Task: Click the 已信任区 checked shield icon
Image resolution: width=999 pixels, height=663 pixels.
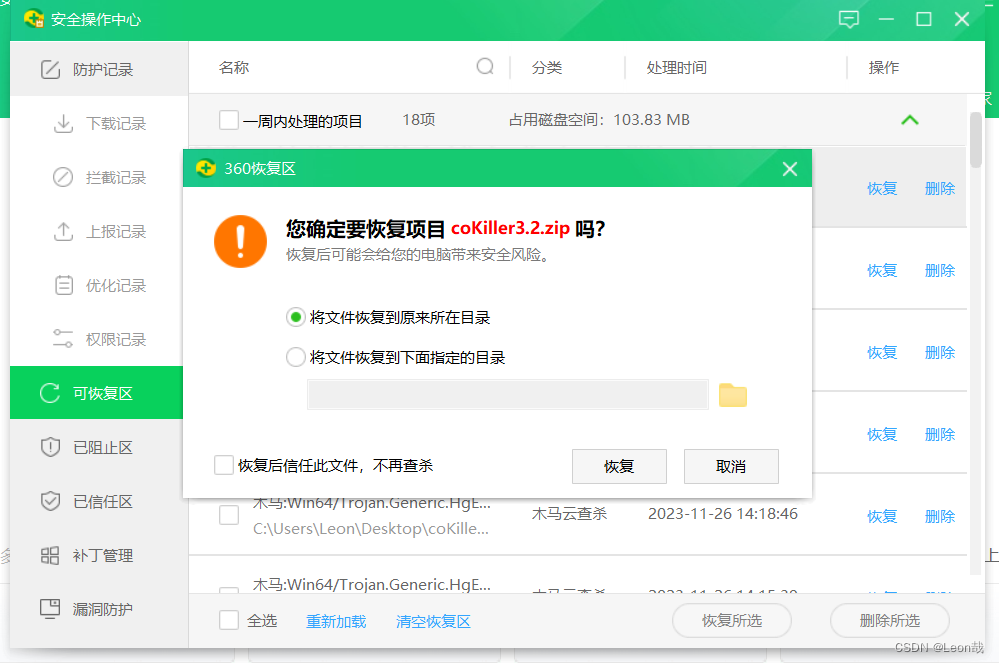Action: 50,501
